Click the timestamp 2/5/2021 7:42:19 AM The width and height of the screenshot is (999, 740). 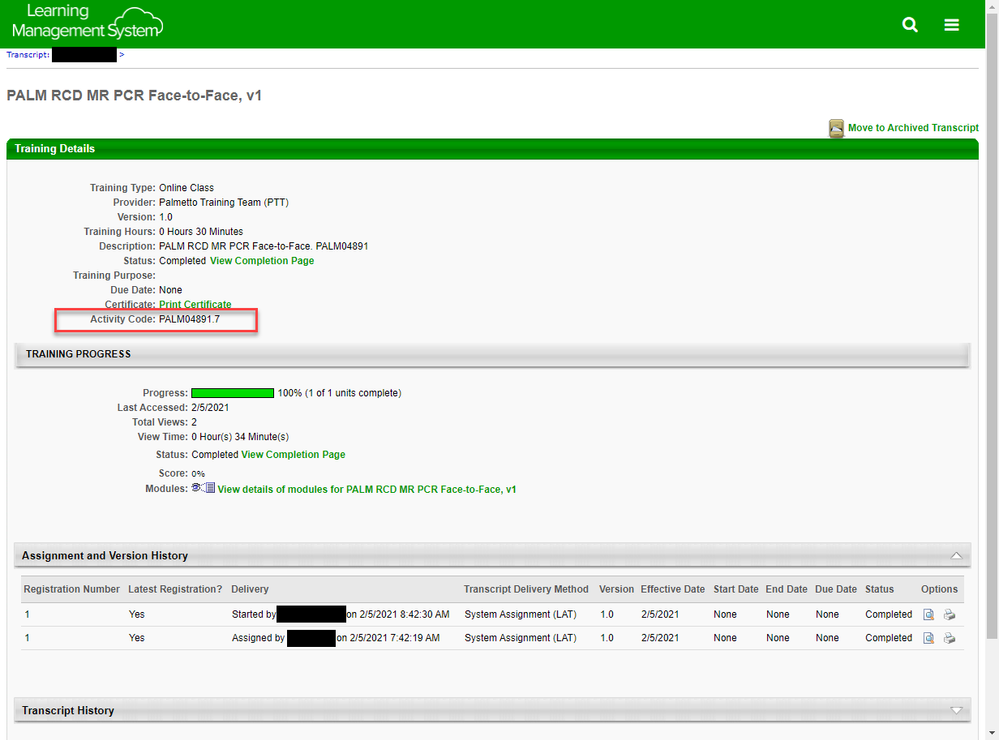(394, 638)
